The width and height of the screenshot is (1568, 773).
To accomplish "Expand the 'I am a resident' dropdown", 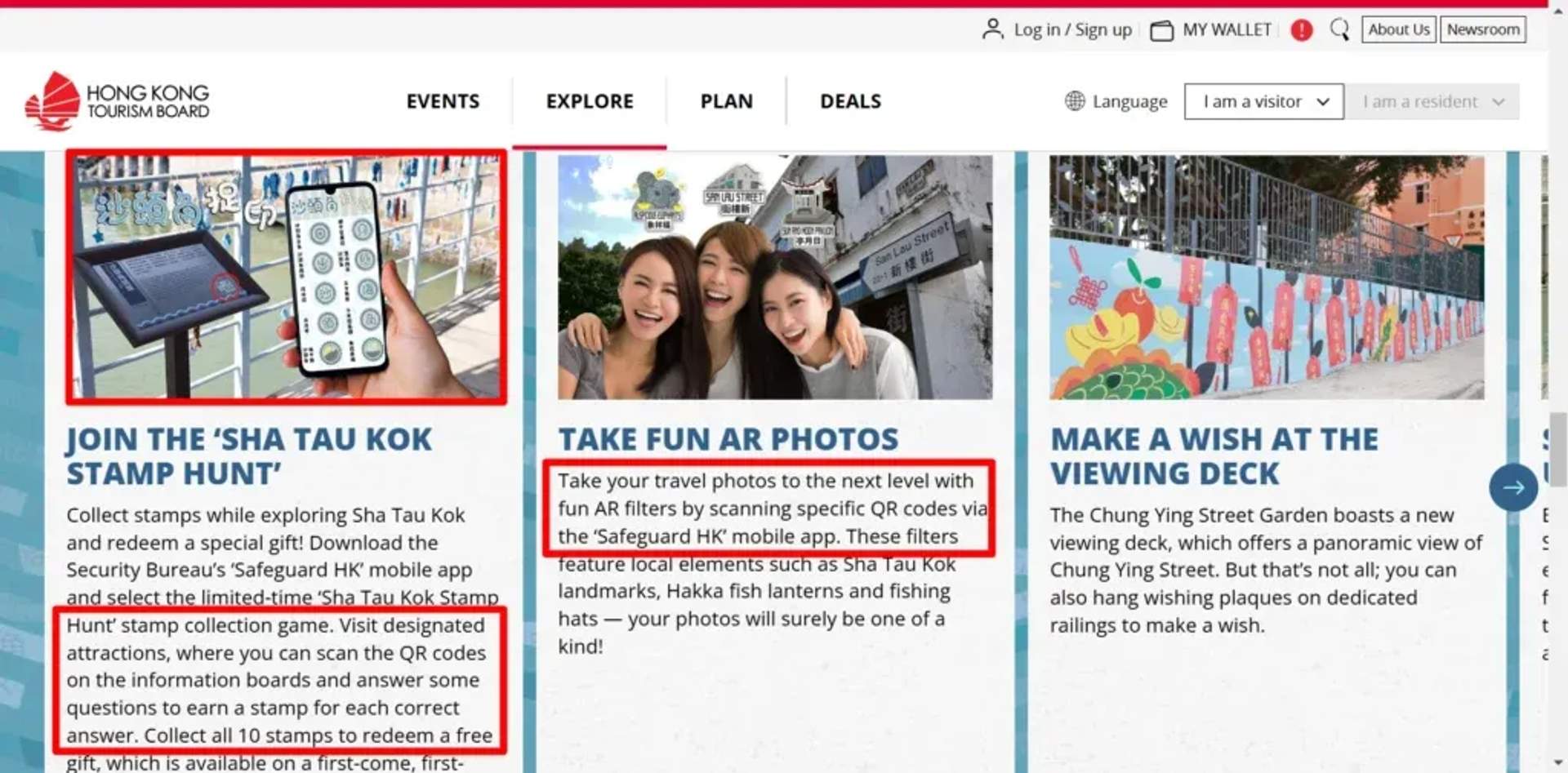I will click(1432, 101).
